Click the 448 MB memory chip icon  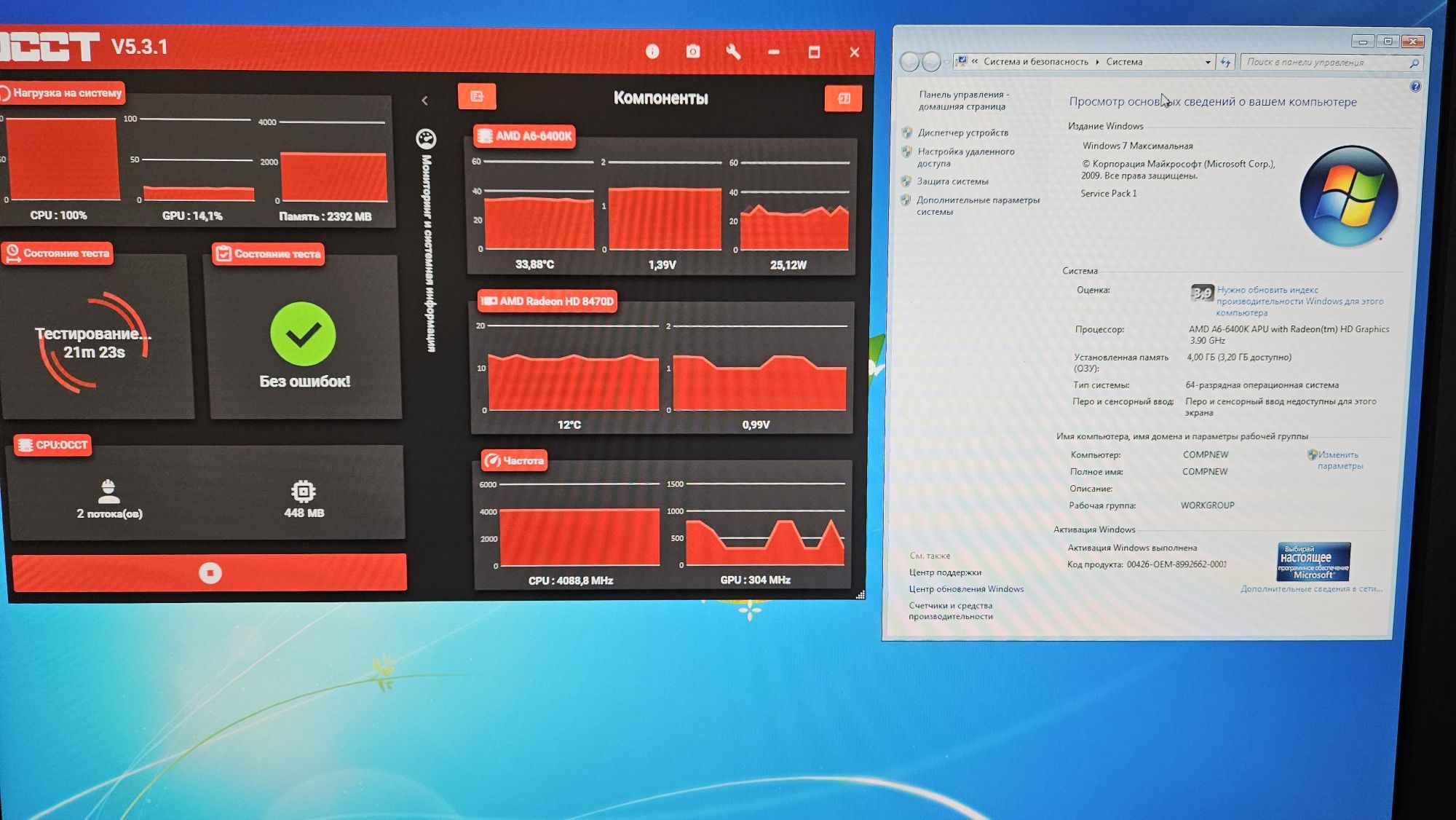(304, 491)
